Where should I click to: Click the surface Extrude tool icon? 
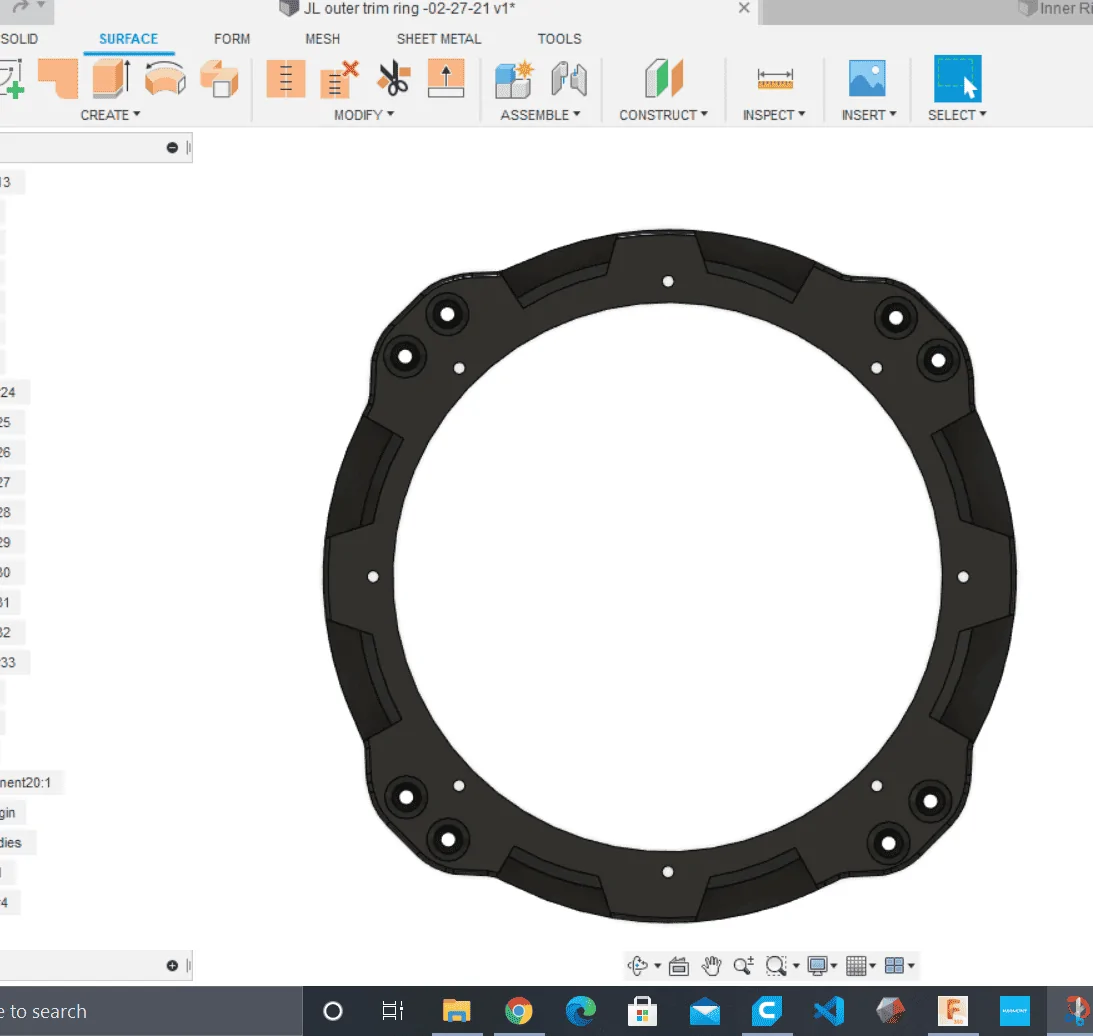click(112, 79)
